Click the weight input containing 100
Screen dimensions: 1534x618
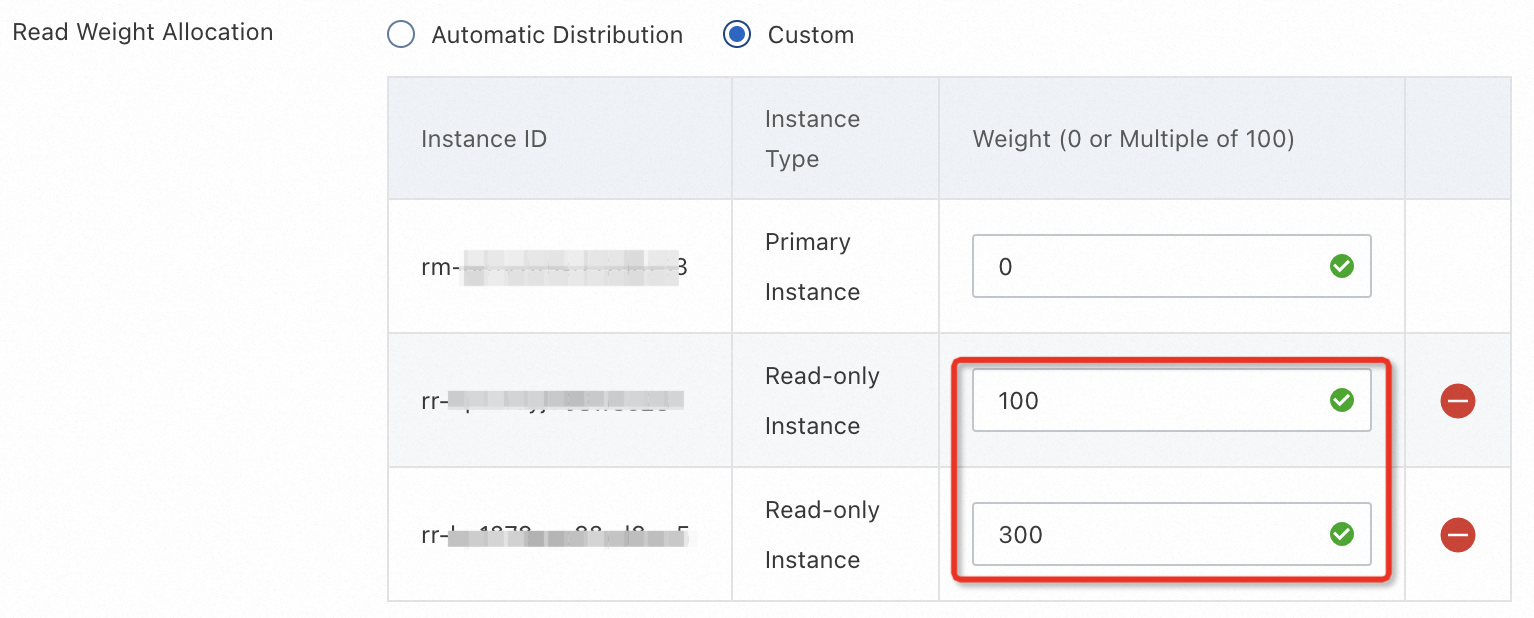tap(1150, 401)
